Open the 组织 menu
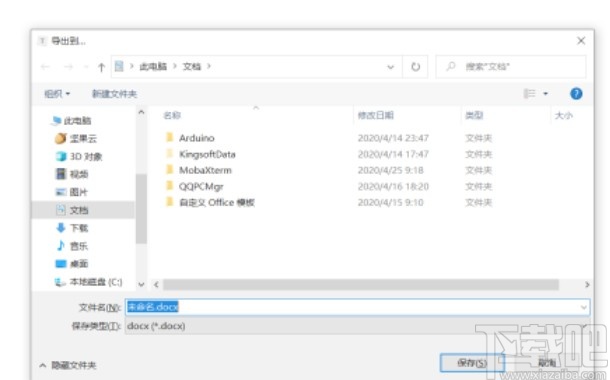 point(57,94)
